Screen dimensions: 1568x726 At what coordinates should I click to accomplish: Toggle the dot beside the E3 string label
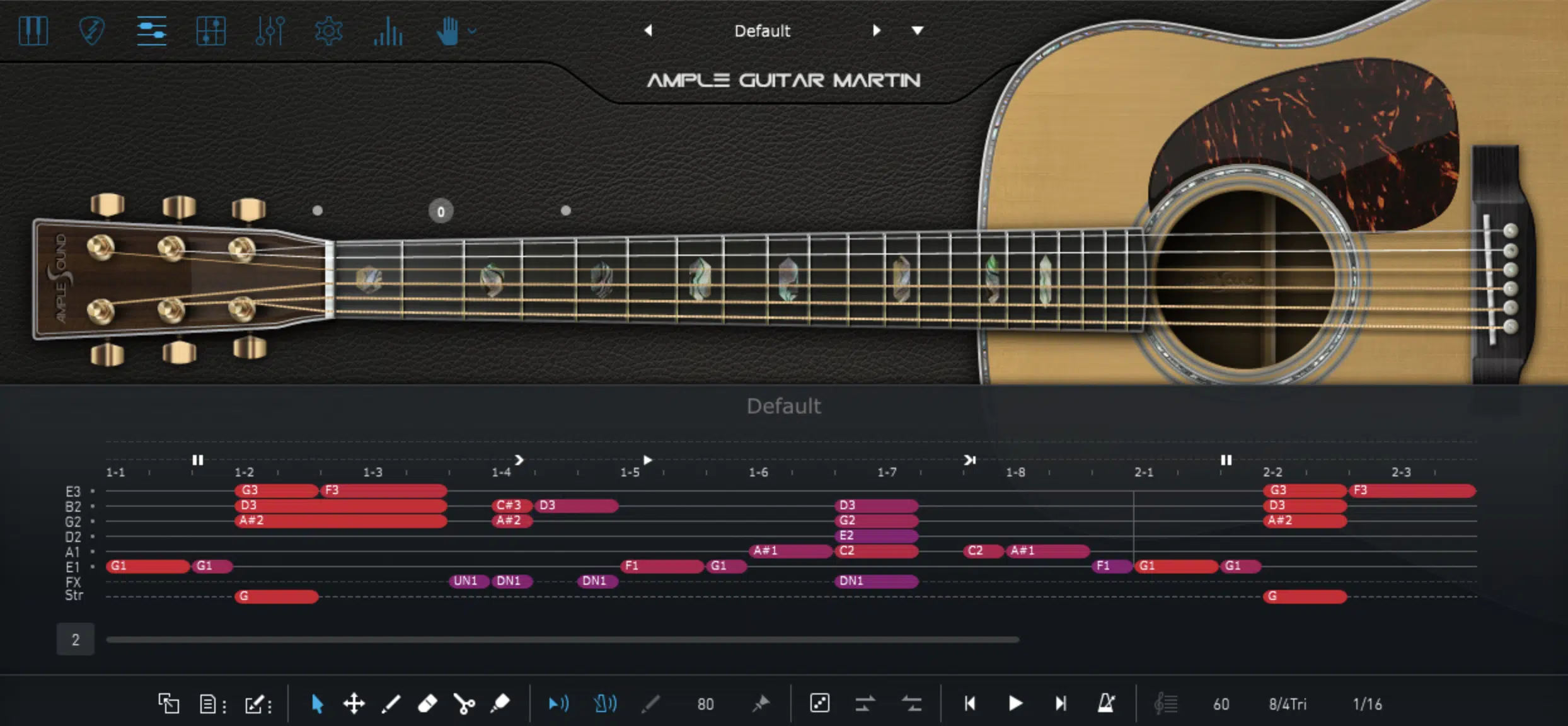click(93, 491)
